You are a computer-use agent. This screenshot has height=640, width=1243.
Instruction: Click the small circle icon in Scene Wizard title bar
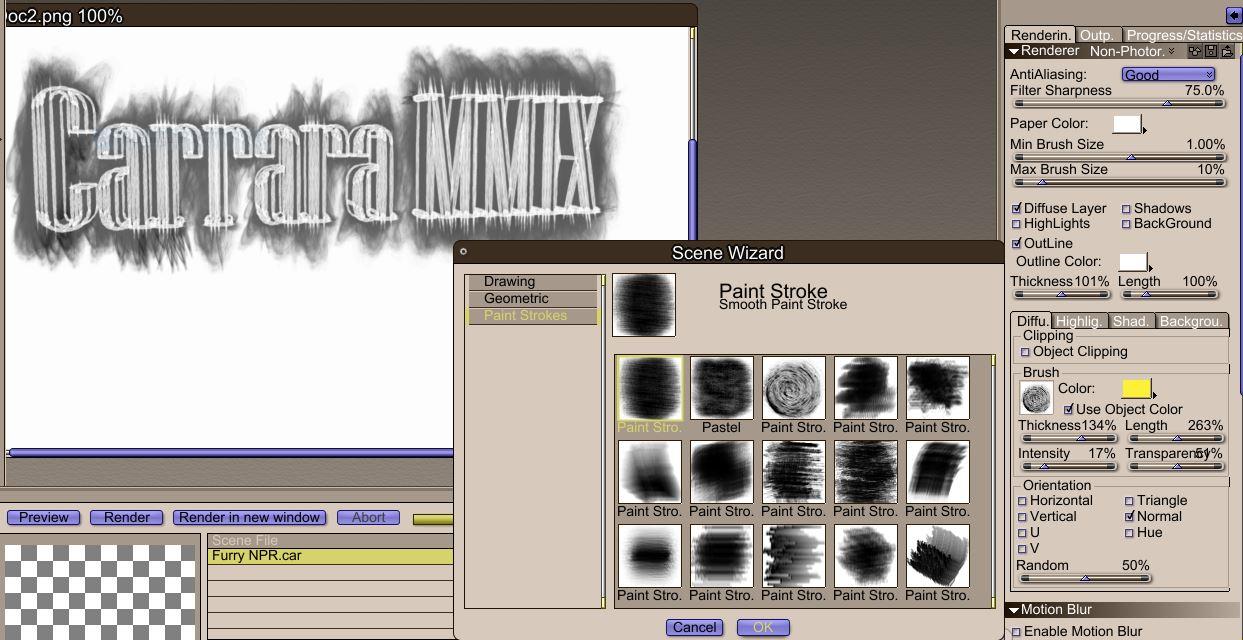click(x=463, y=252)
